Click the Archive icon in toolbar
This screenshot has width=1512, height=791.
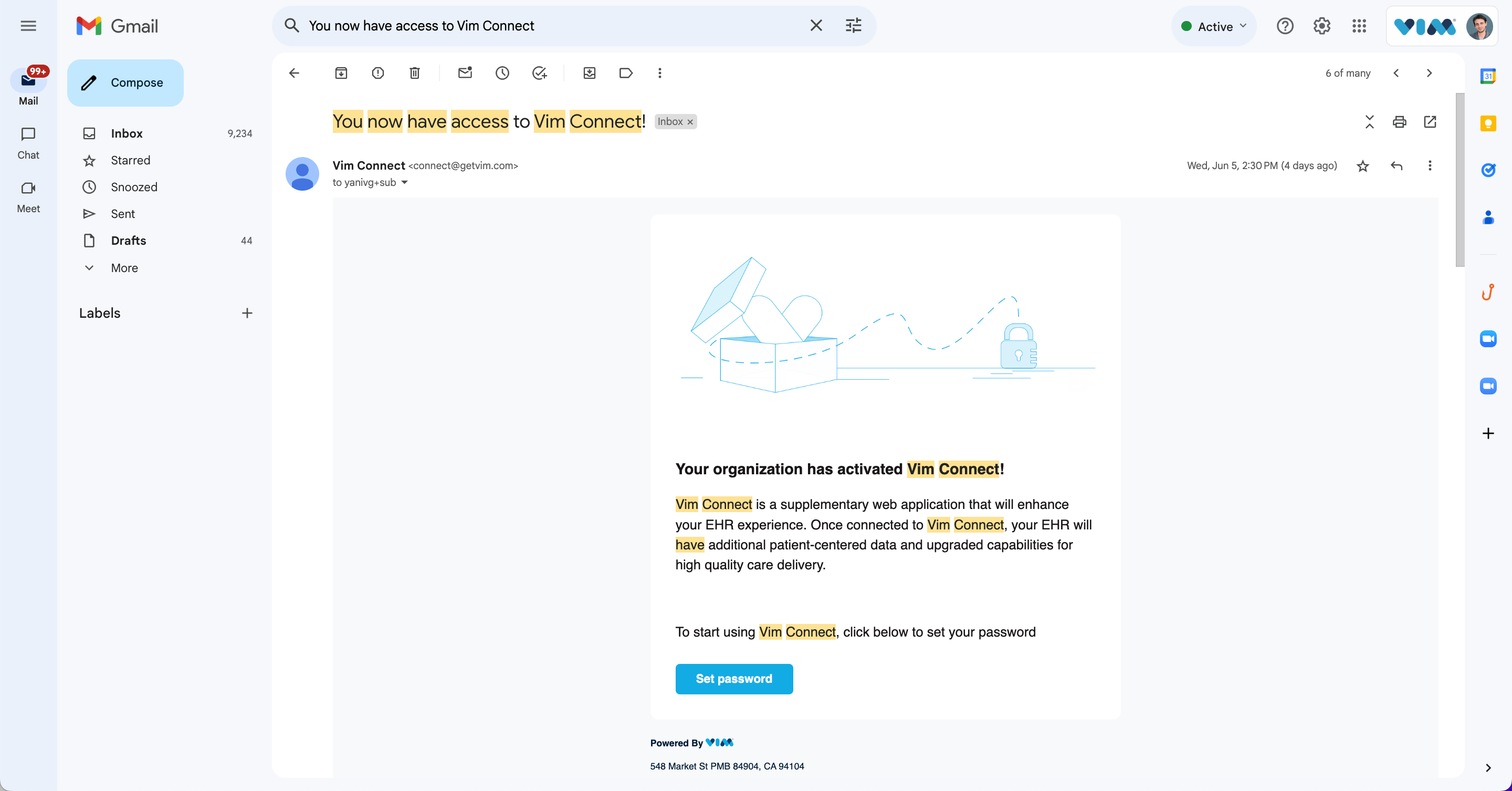click(342, 73)
